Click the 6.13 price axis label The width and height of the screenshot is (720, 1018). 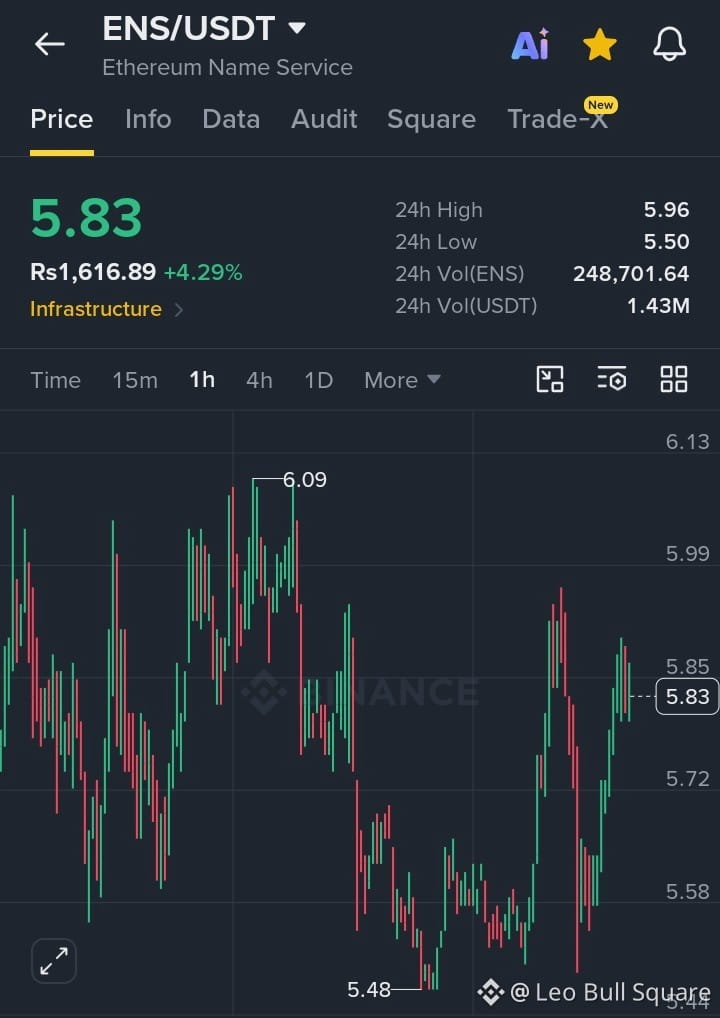pos(688,442)
